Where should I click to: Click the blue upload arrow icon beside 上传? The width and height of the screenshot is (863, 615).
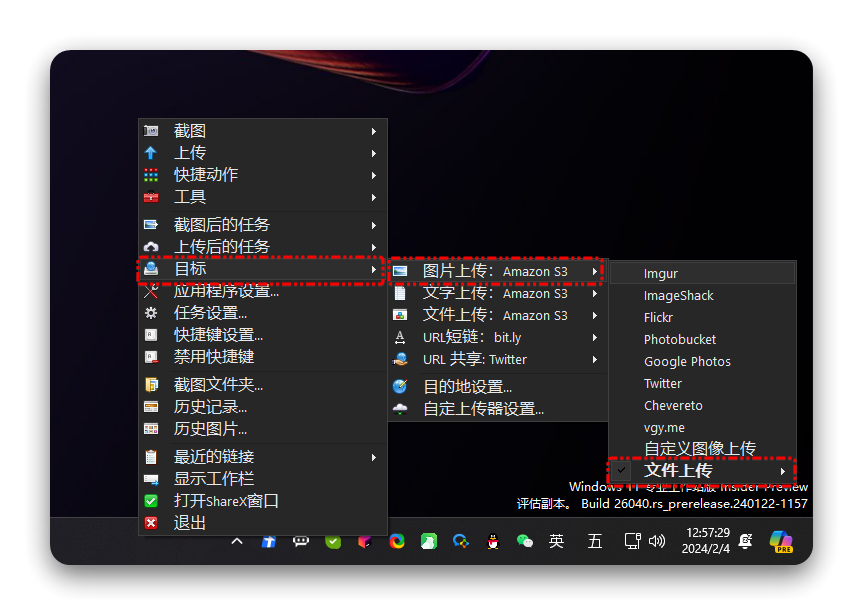[x=151, y=153]
